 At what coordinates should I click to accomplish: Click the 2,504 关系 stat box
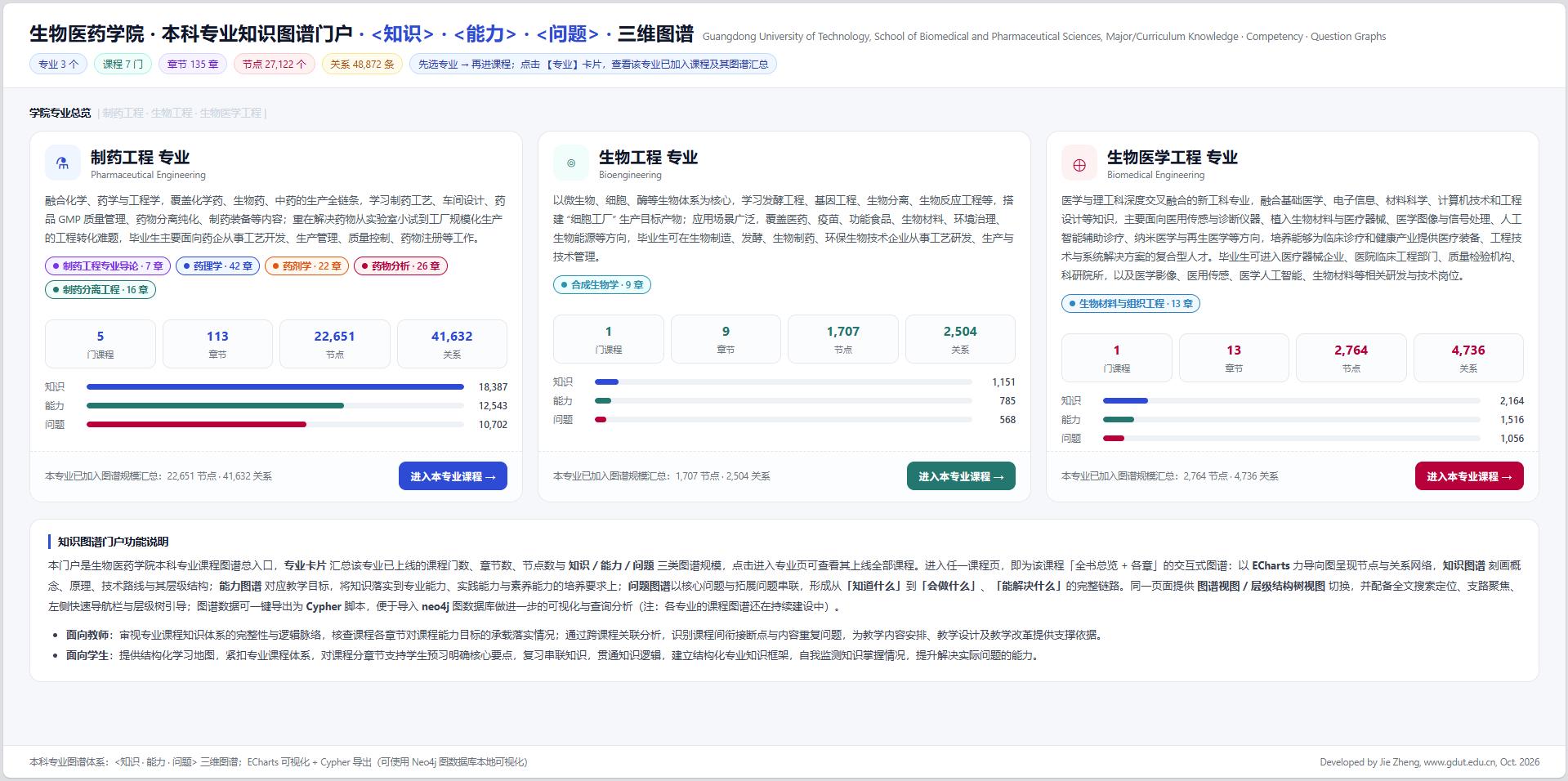click(960, 339)
